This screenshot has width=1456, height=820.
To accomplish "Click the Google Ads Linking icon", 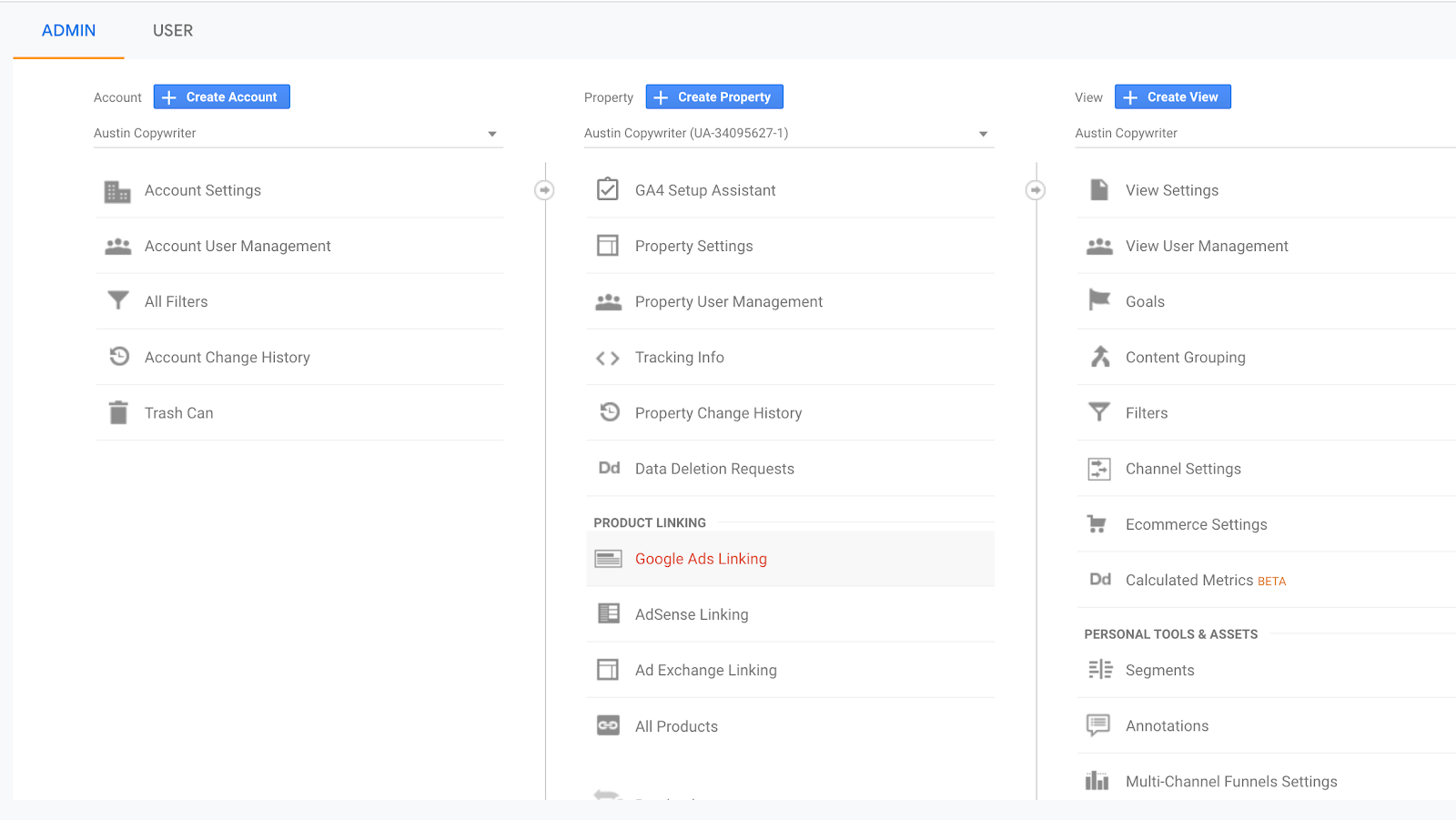I will [x=608, y=559].
